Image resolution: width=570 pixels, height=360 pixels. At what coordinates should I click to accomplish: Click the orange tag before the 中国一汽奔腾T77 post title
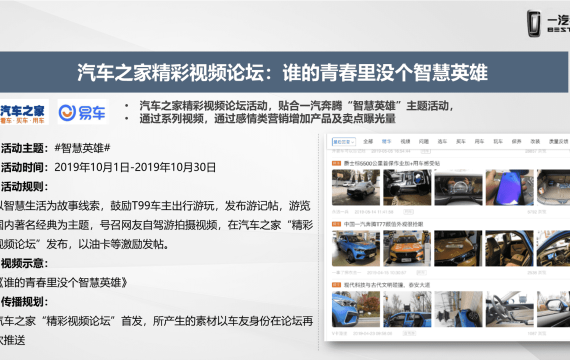(336, 224)
